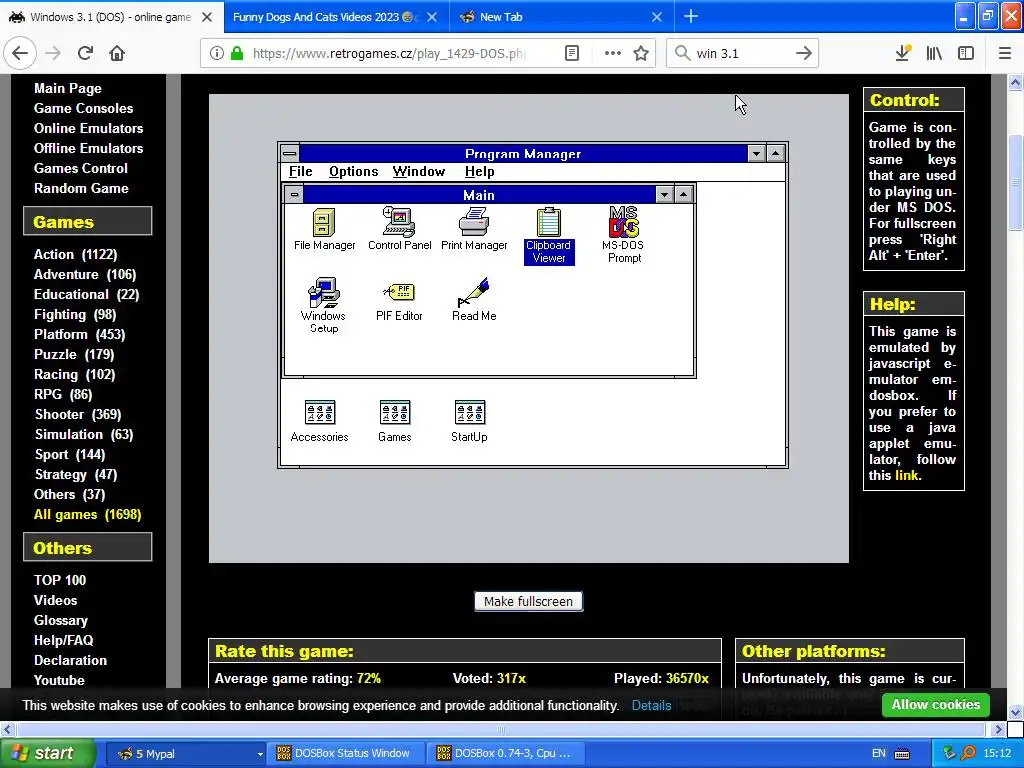Image resolution: width=1024 pixels, height=768 pixels.
Task: Go to the browser home page
Action: point(117,53)
